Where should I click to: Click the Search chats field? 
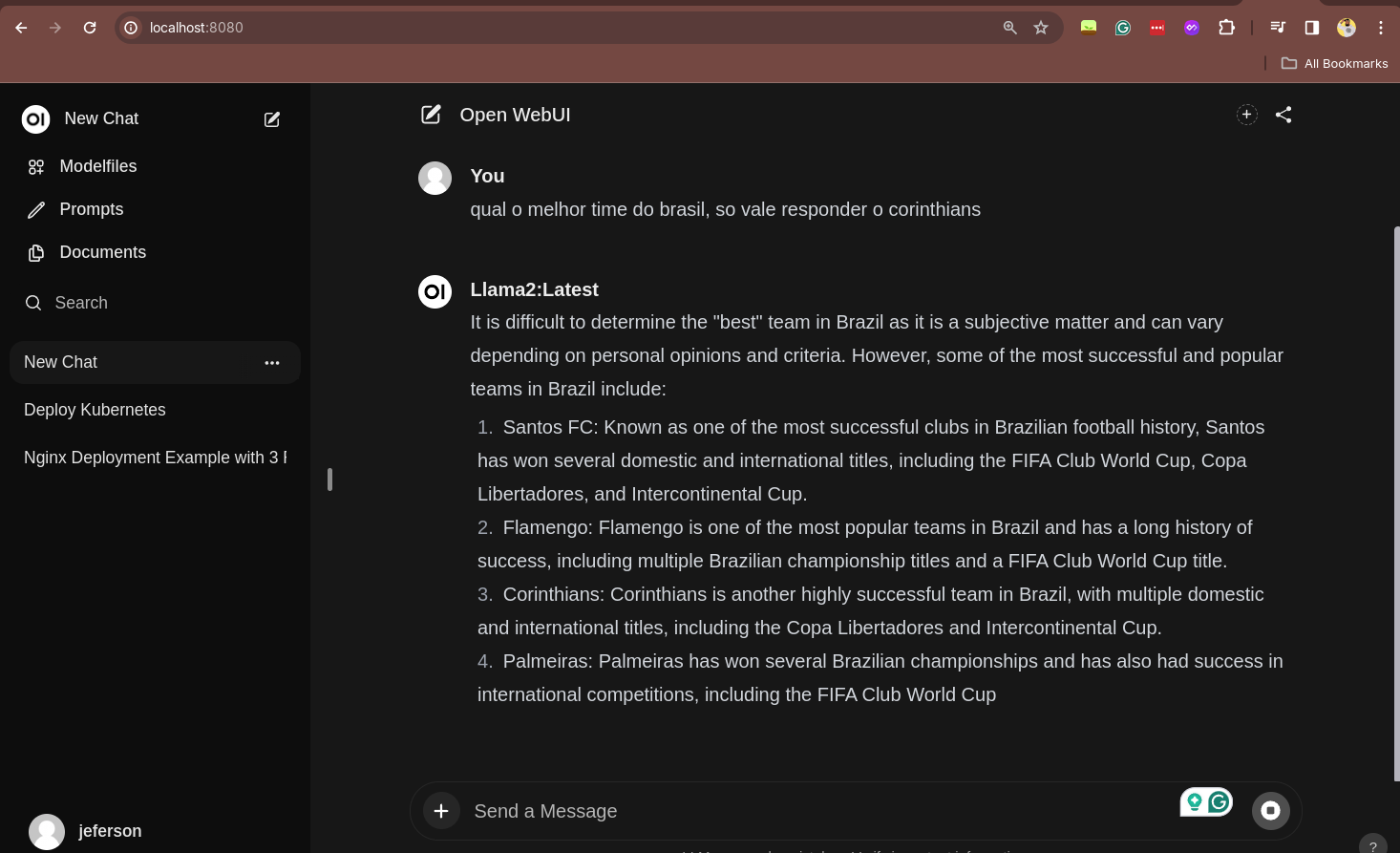pyautogui.click(x=155, y=303)
